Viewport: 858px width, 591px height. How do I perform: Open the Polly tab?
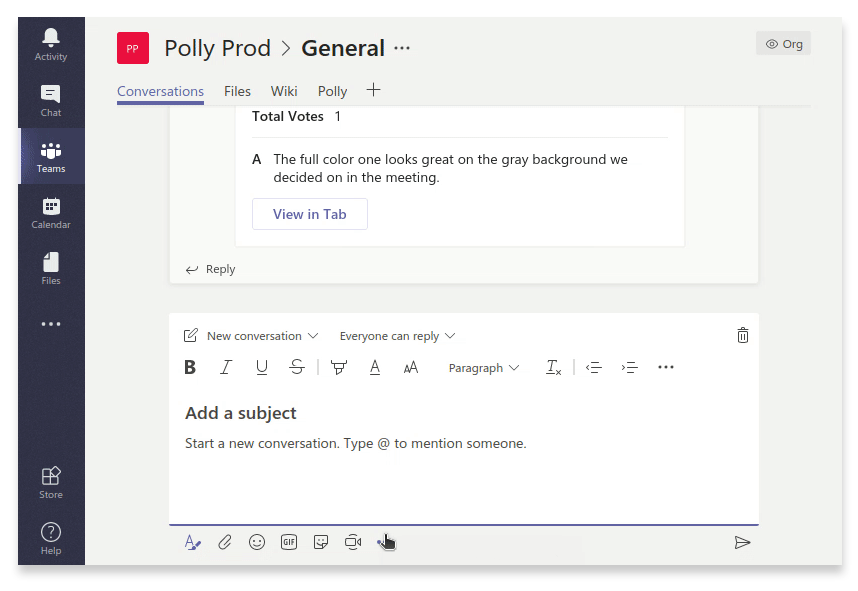tap(332, 90)
